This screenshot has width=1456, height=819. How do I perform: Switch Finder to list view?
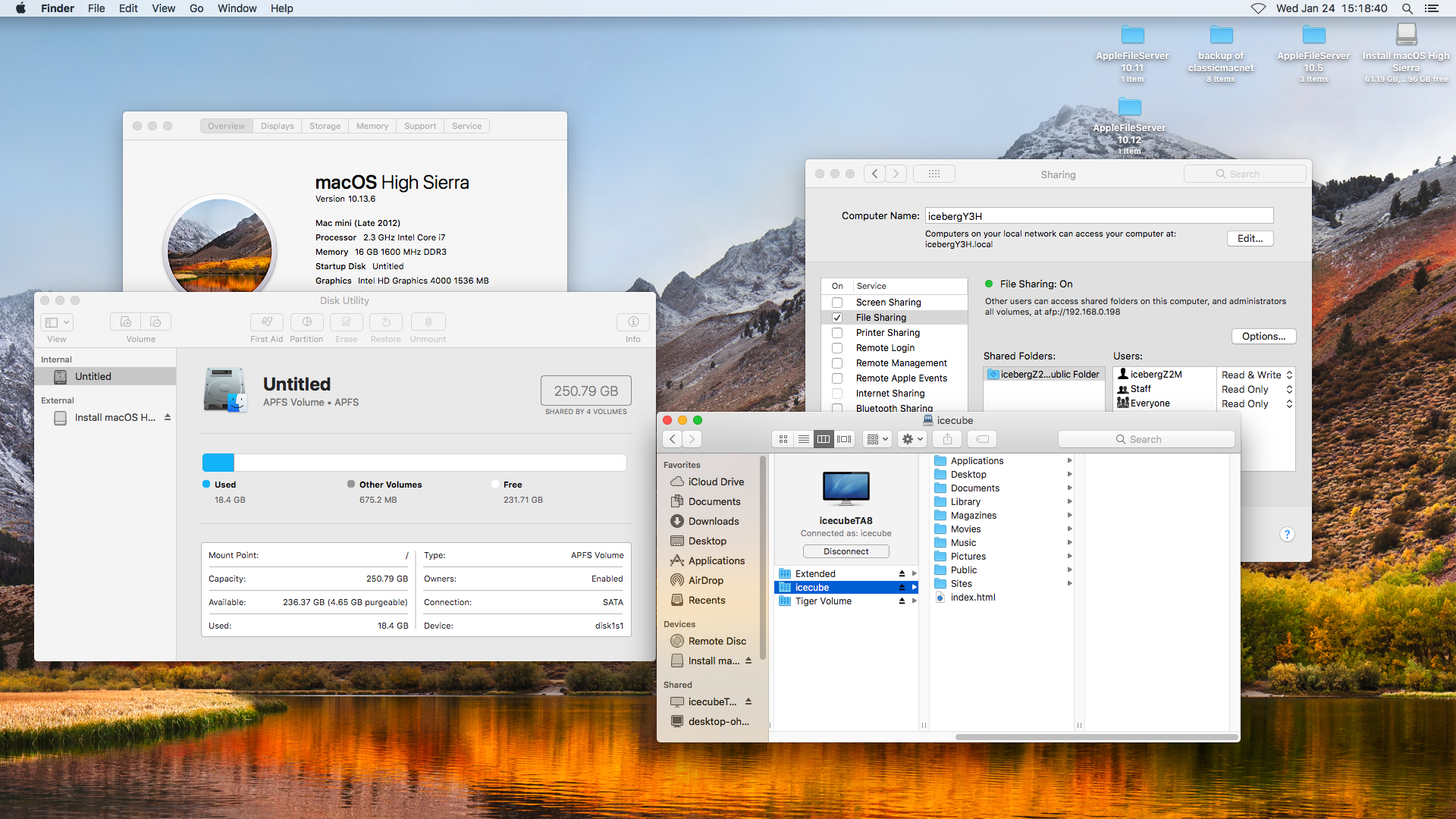[x=804, y=439]
